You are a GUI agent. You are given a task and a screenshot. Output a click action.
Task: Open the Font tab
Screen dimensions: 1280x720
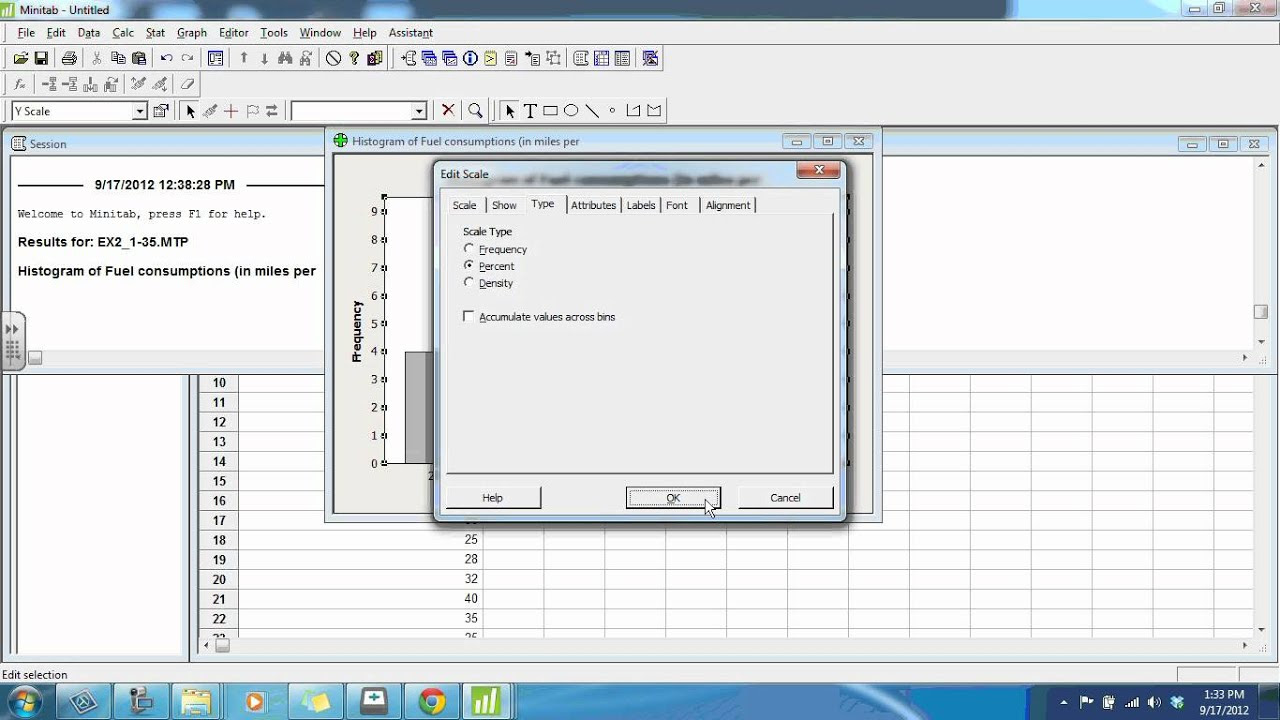coord(677,205)
